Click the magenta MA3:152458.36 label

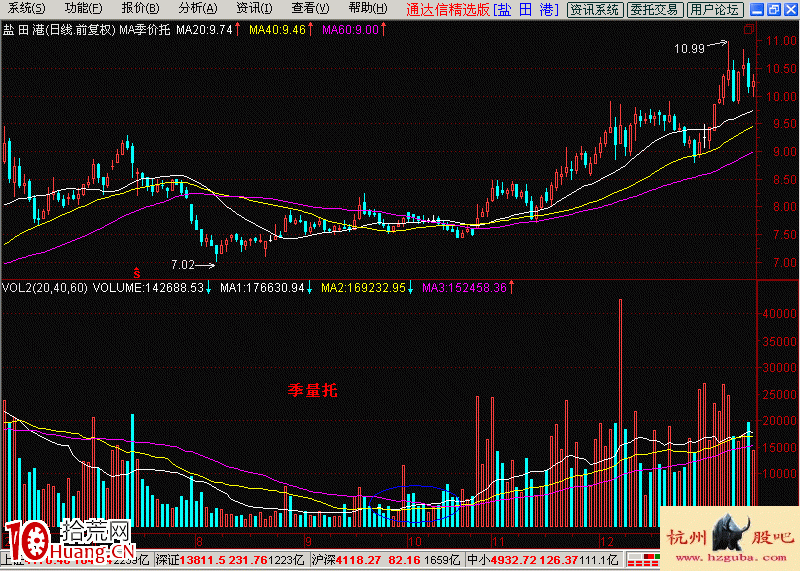tap(464, 288)
